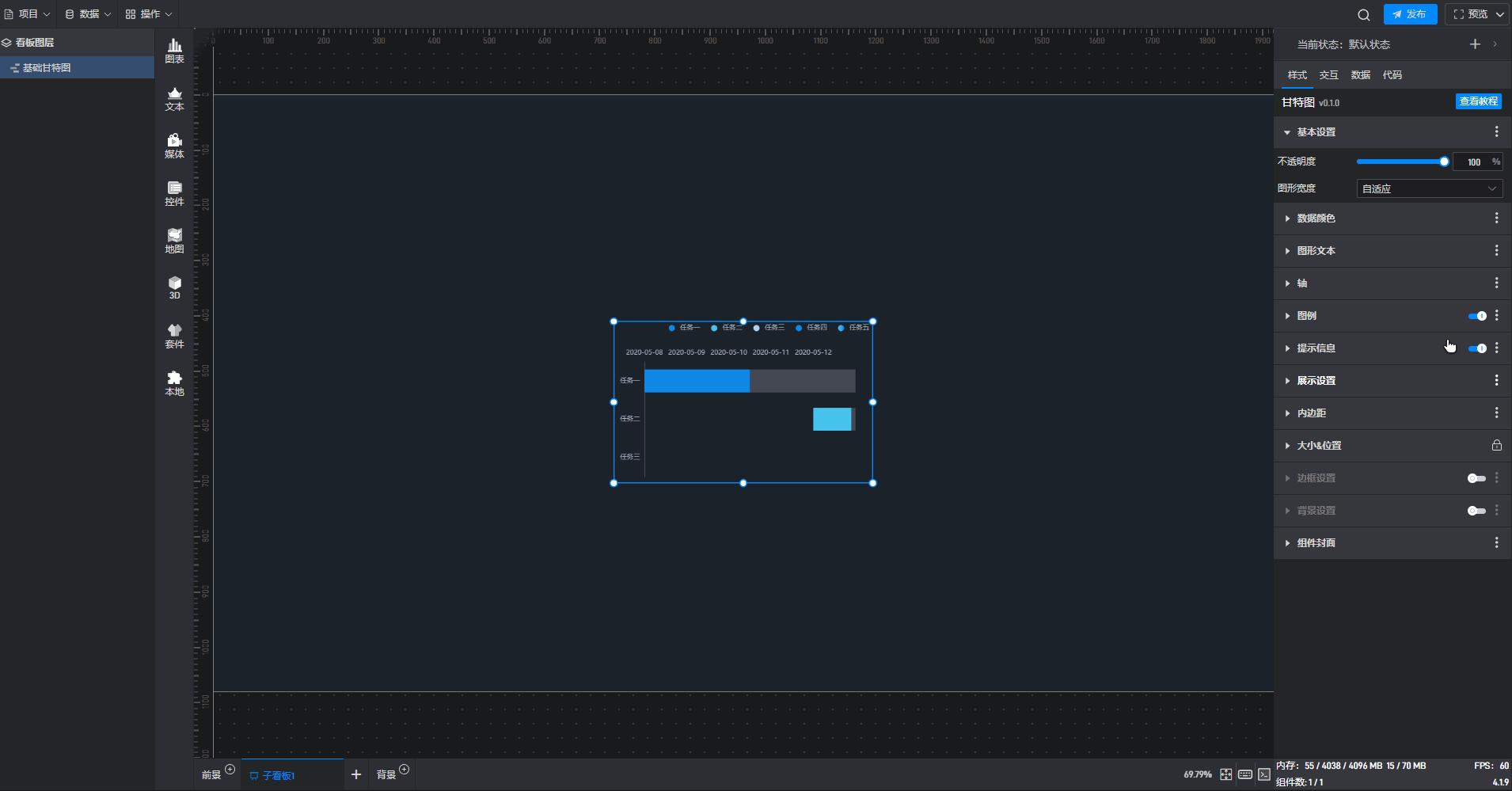This screenshot has height=791, width=1512.
Task: Switch to the 交互 tab
Action: pos(1328,75)
